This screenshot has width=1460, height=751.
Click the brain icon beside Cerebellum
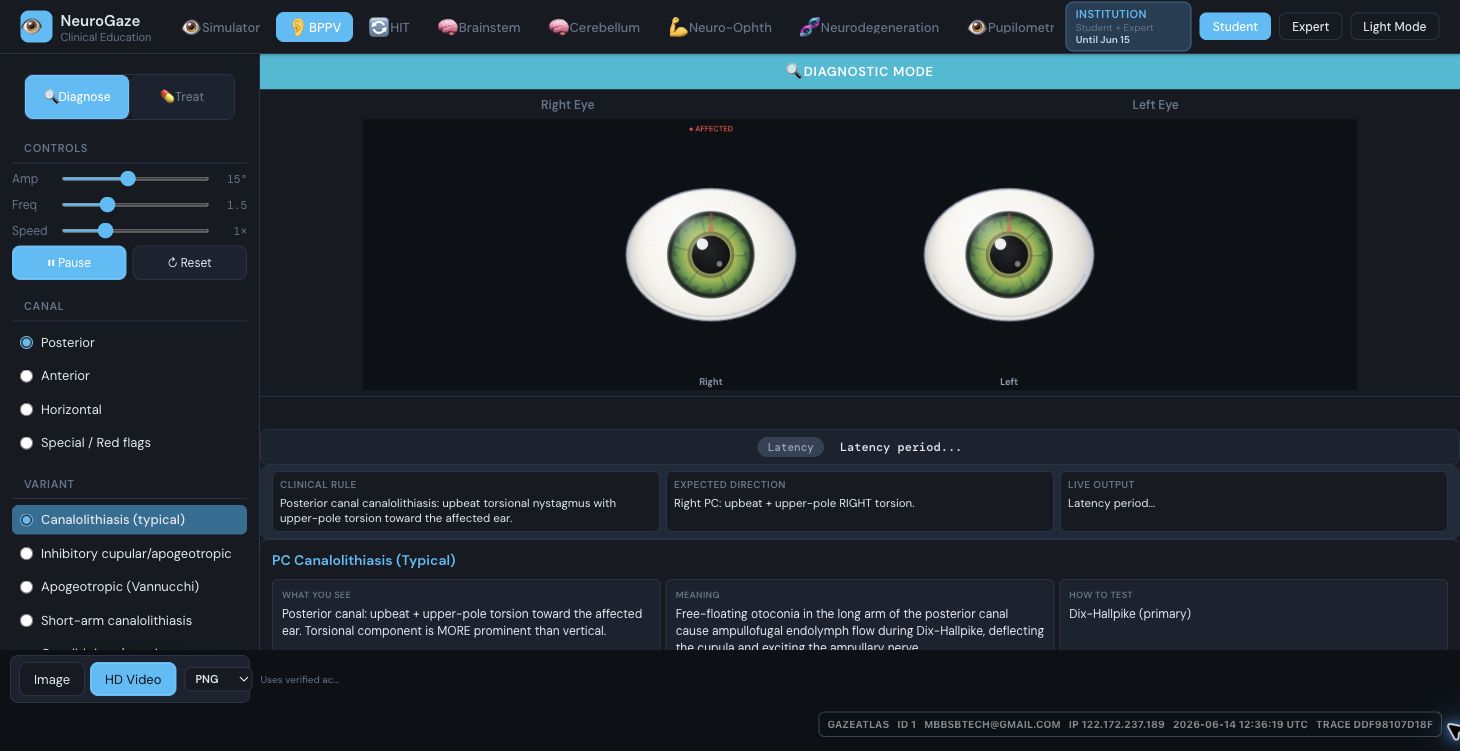pyautogui.click(x=558, y=27)
